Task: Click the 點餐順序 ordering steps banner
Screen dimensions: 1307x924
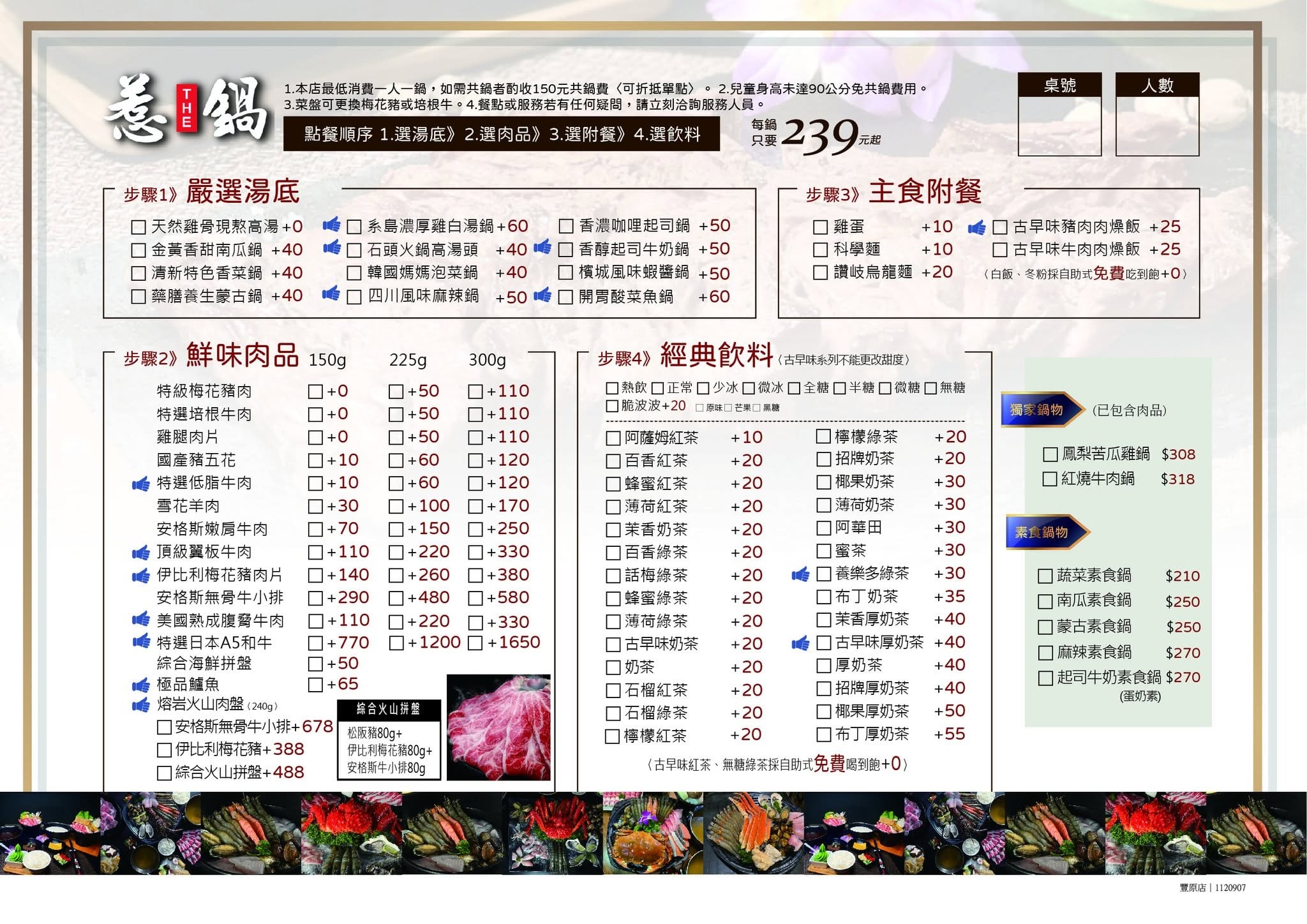Action: click(x=502, y=133)
